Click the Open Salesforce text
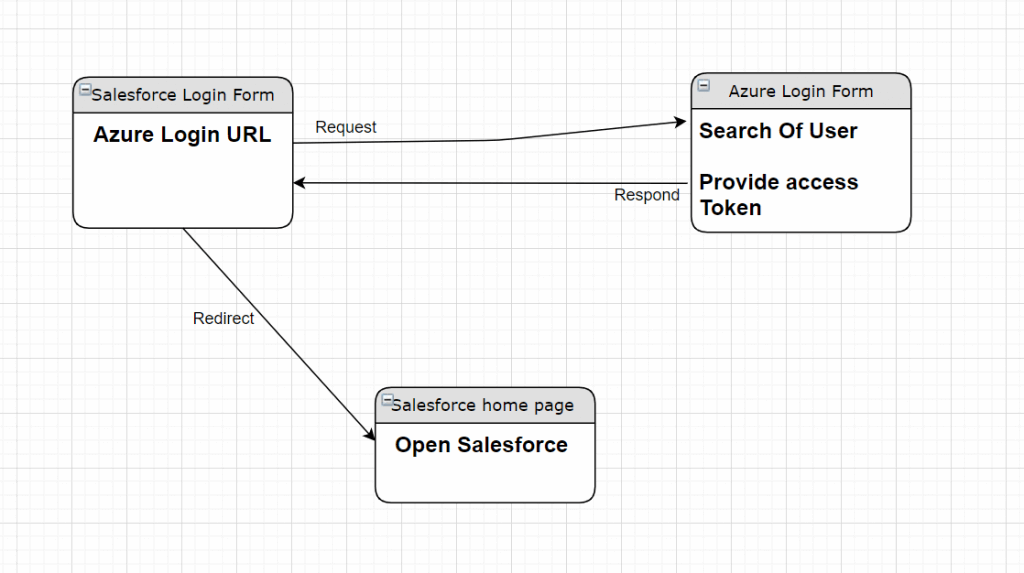The image size is (1024, 573). point(481,445)
